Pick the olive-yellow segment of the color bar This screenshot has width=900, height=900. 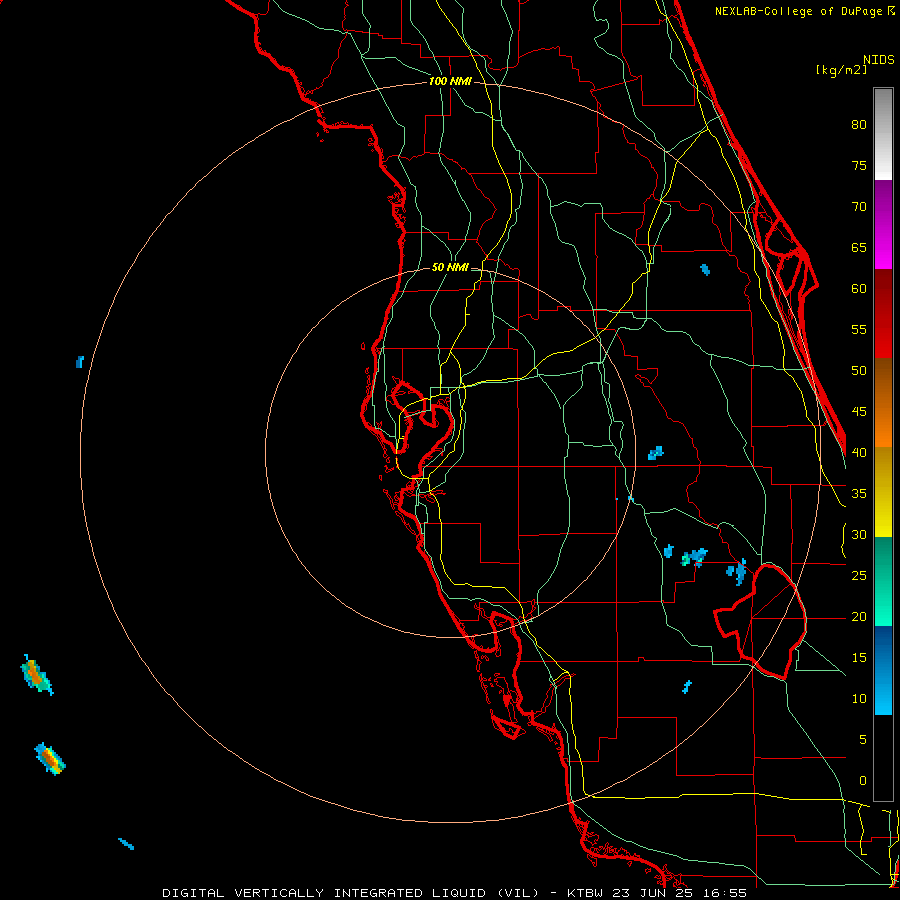(883, 492)
